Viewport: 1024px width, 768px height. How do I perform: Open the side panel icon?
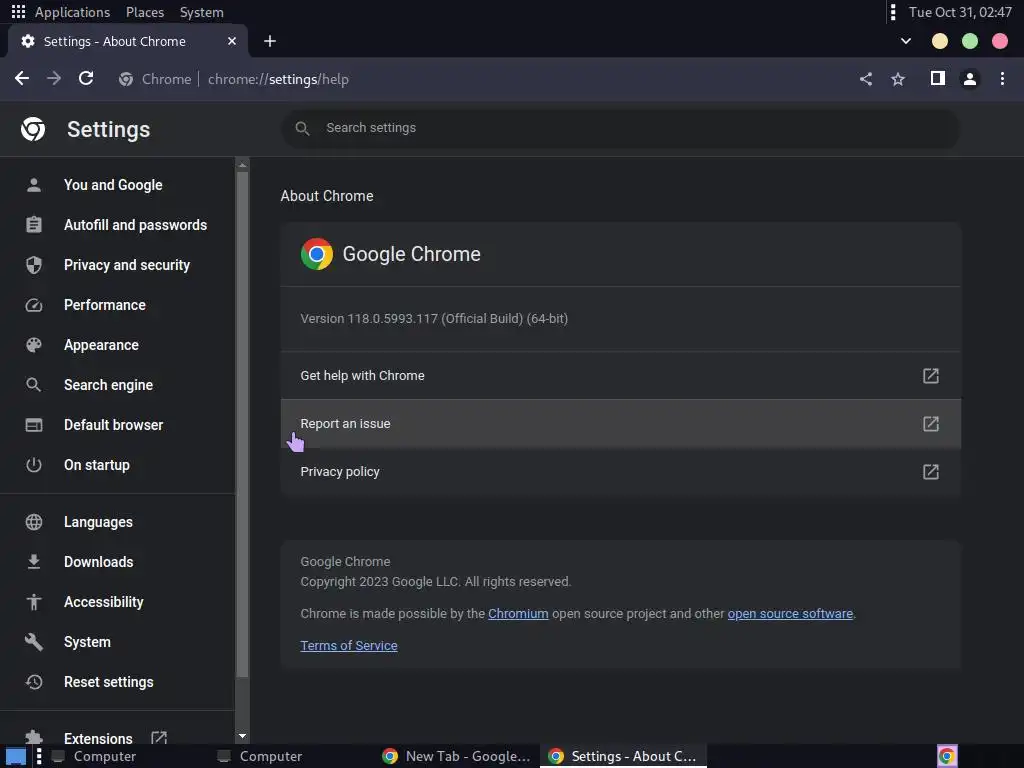(x=938, y=79)
